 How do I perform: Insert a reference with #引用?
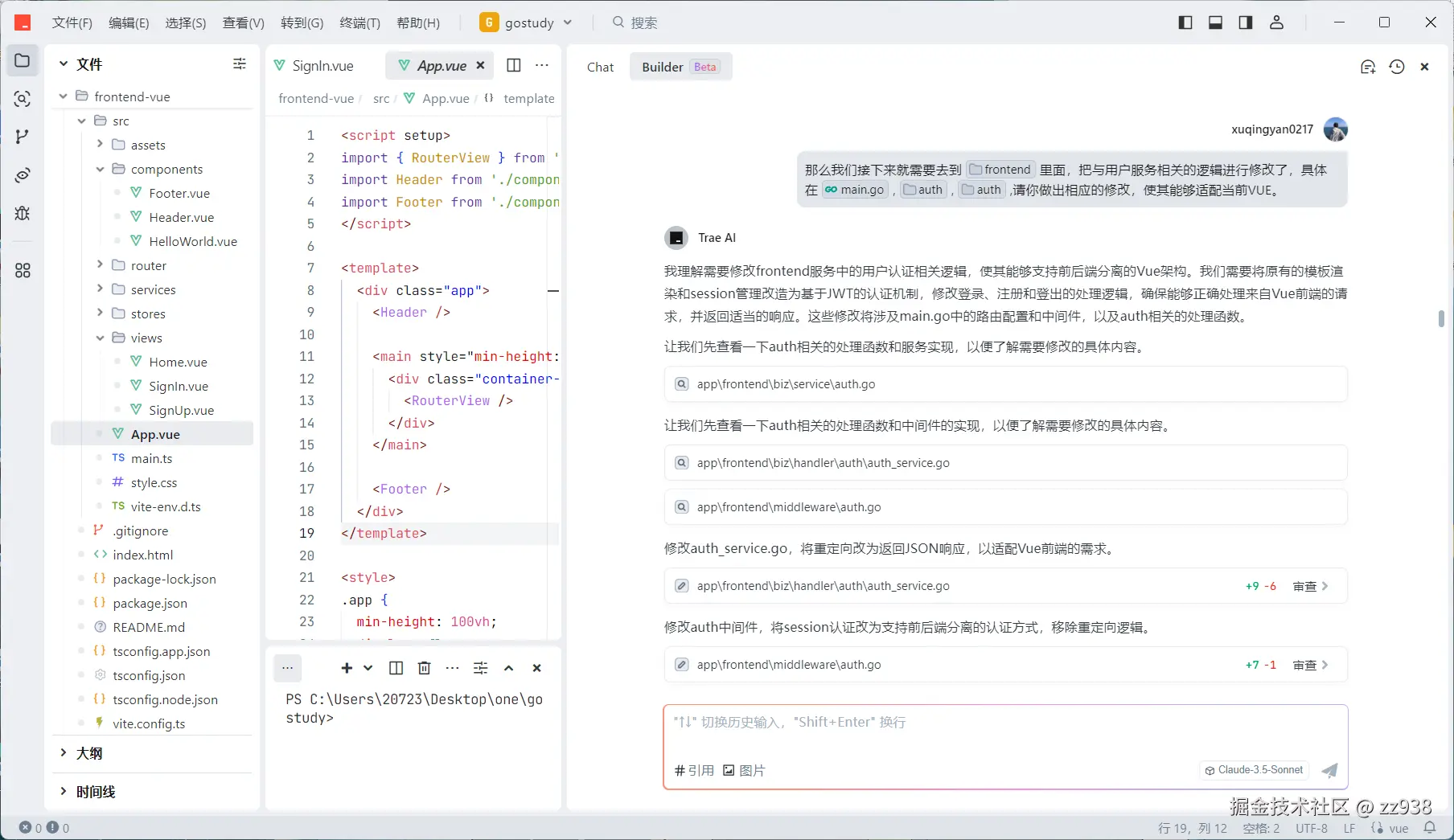click(694, 770)
